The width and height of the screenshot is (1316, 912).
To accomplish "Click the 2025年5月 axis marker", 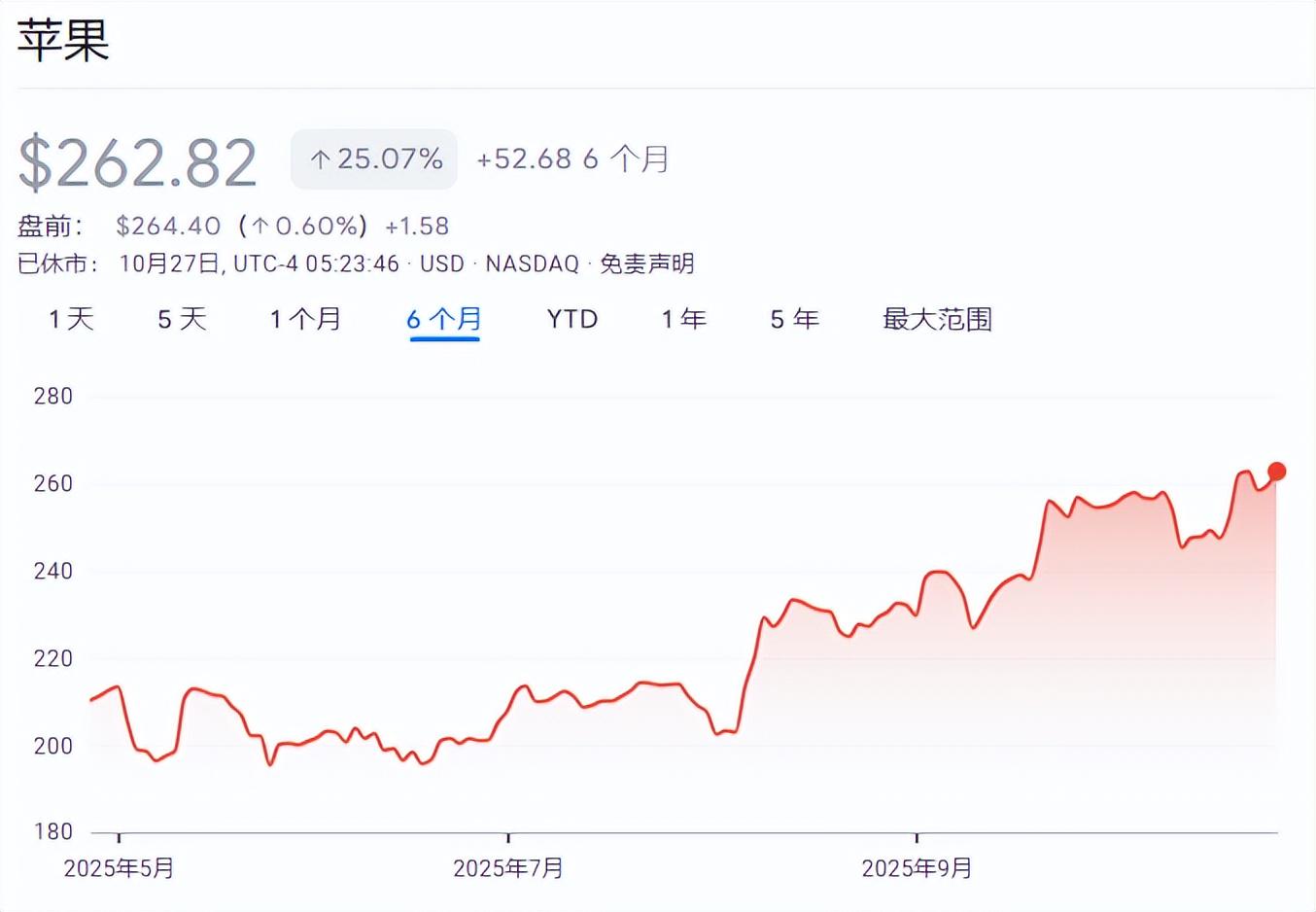I will pos(119,867).
